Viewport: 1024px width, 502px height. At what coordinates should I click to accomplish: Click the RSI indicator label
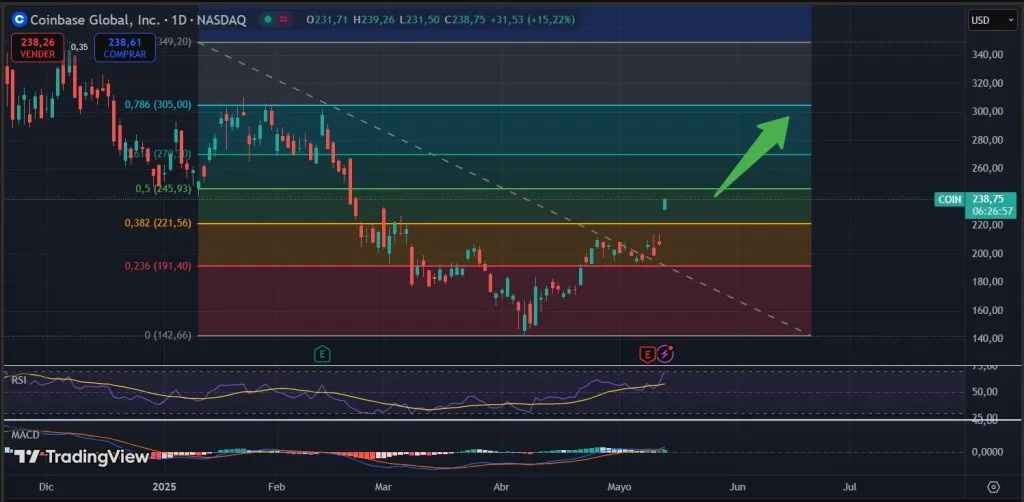(x=18, y=380)
